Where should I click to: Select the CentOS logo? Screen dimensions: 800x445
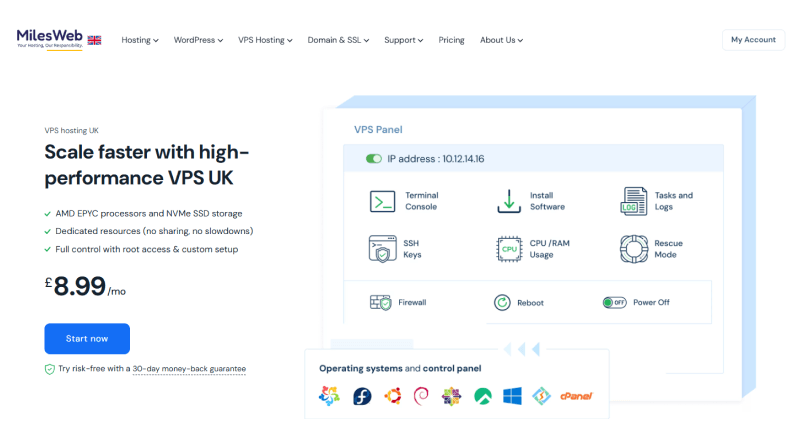[452, 396]
